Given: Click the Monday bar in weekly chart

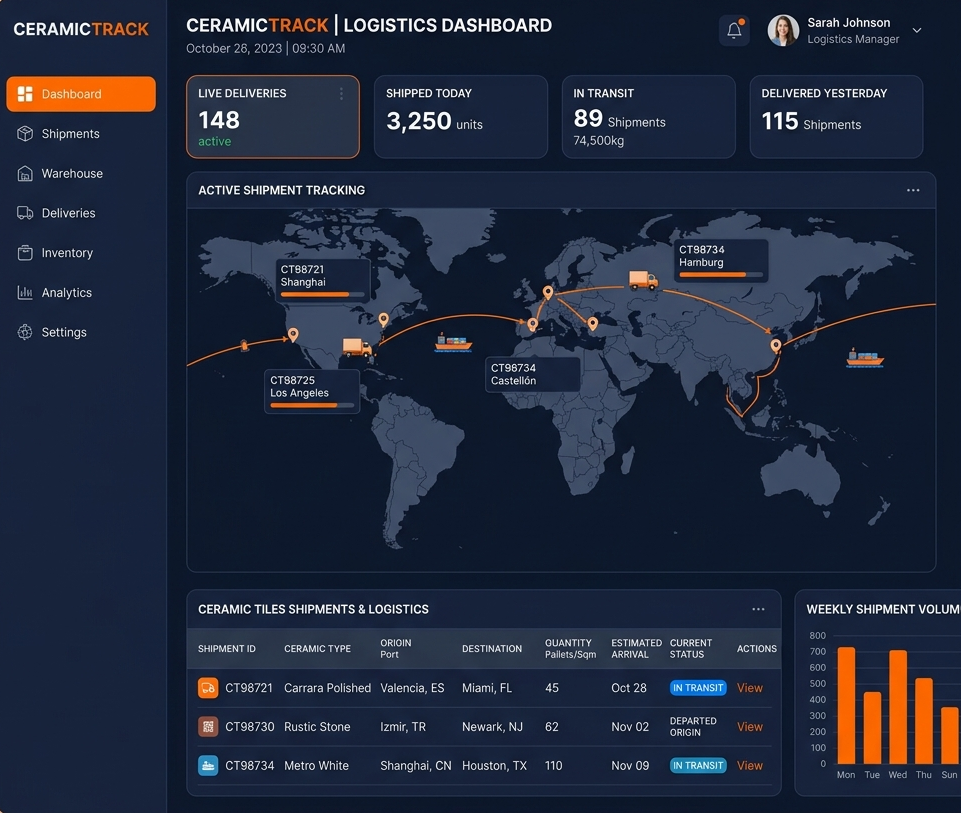Looking at the screenshot, I should [x=846, y=705].
